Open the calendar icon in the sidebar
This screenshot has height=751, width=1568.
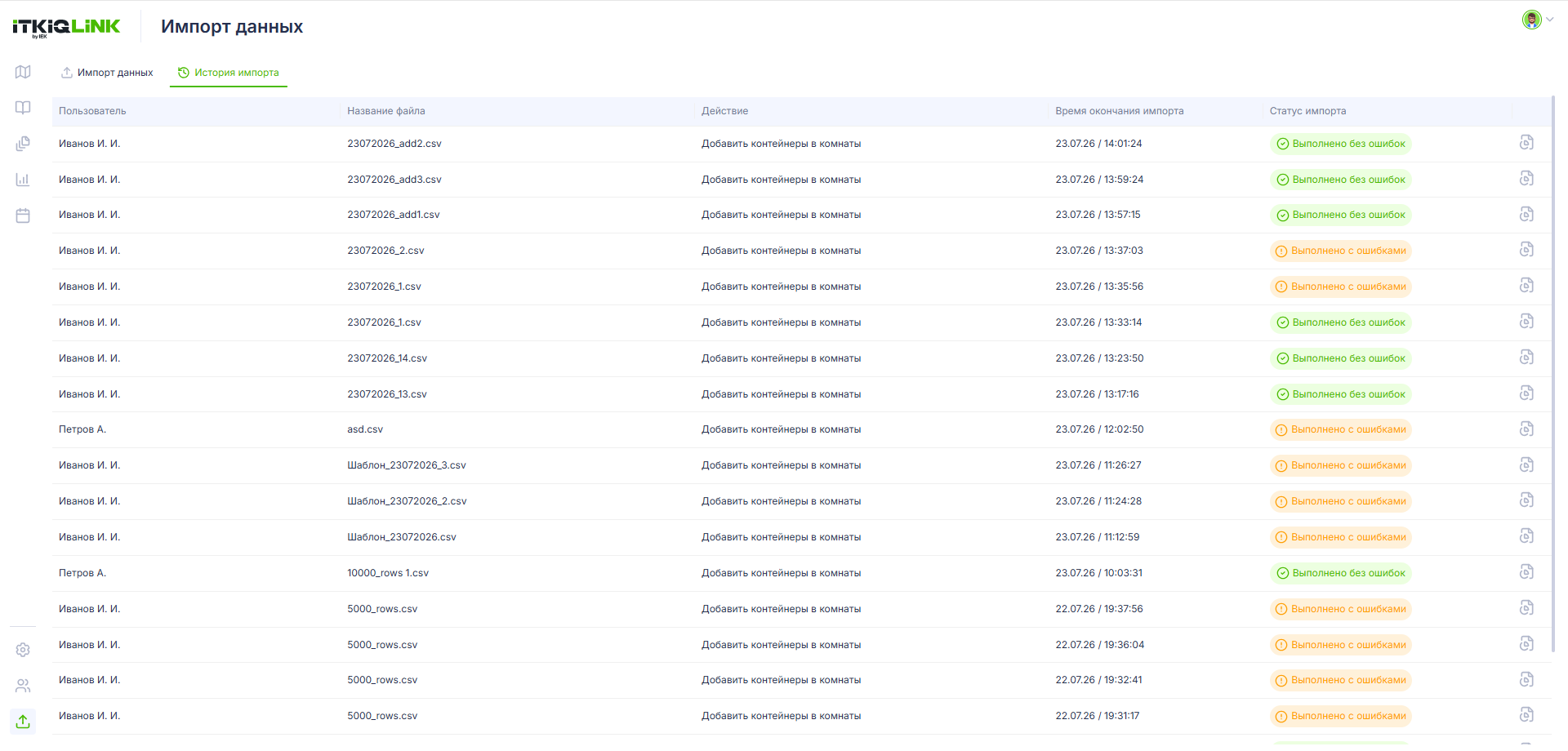(x=23, y=216)
